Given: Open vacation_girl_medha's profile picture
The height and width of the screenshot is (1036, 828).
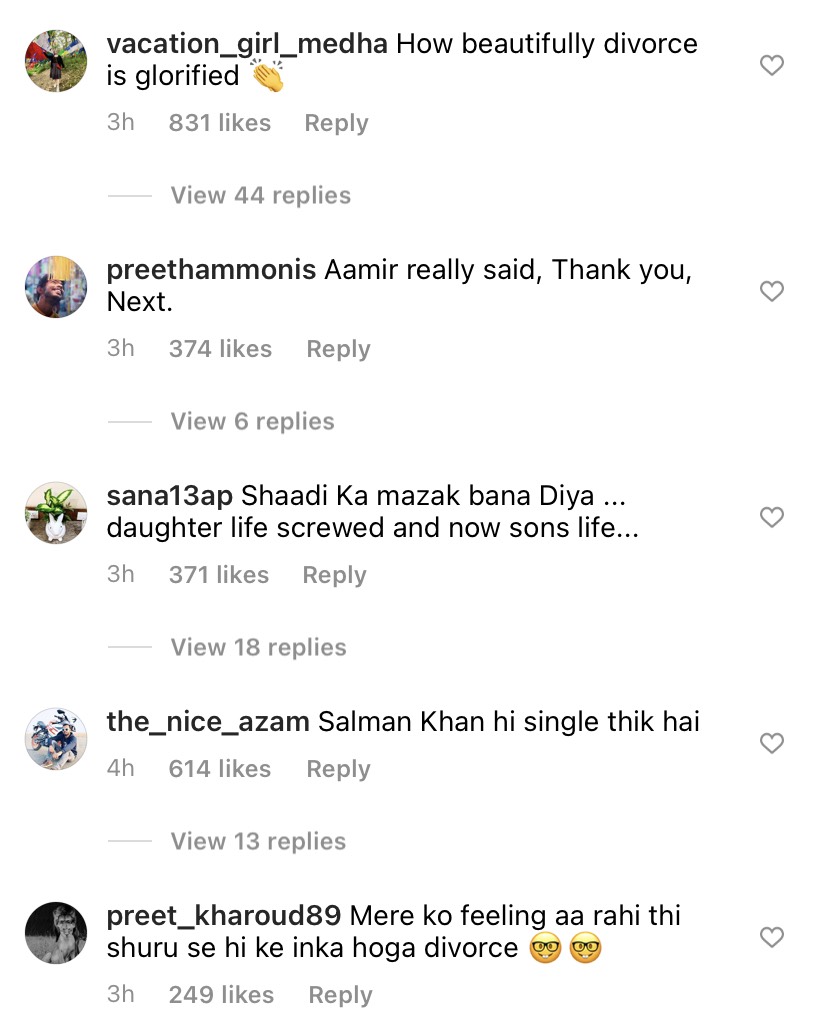Looking at the screenshot, I should (x=55, y=61).
